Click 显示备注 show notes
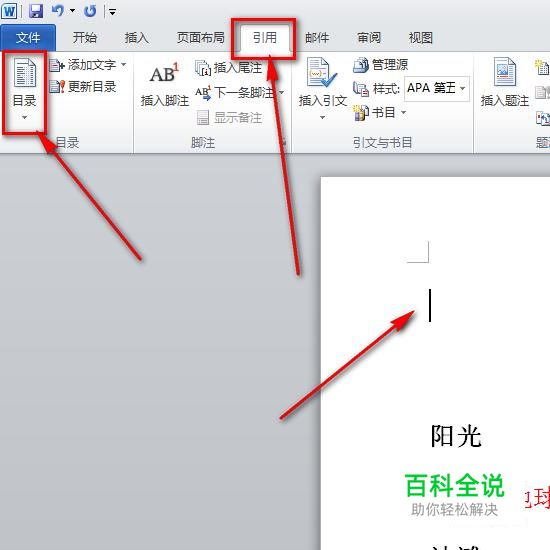Viewport: 550px width, 550px height. pos(229,118)
